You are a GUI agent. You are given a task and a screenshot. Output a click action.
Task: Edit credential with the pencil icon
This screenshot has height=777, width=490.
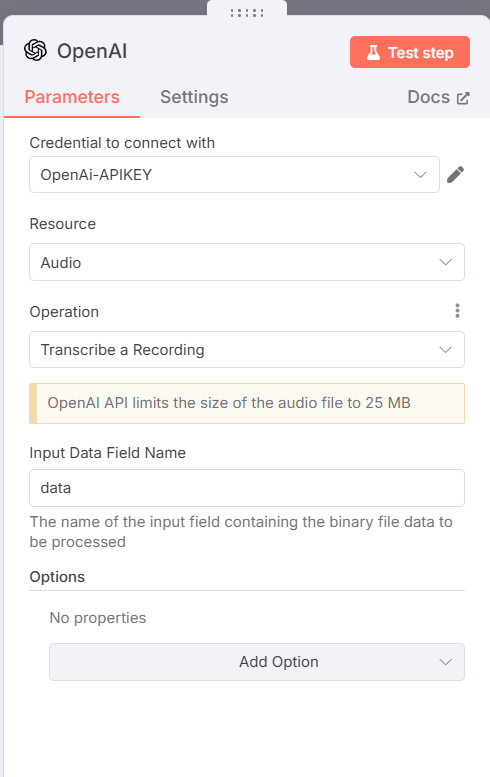(455, 174)
